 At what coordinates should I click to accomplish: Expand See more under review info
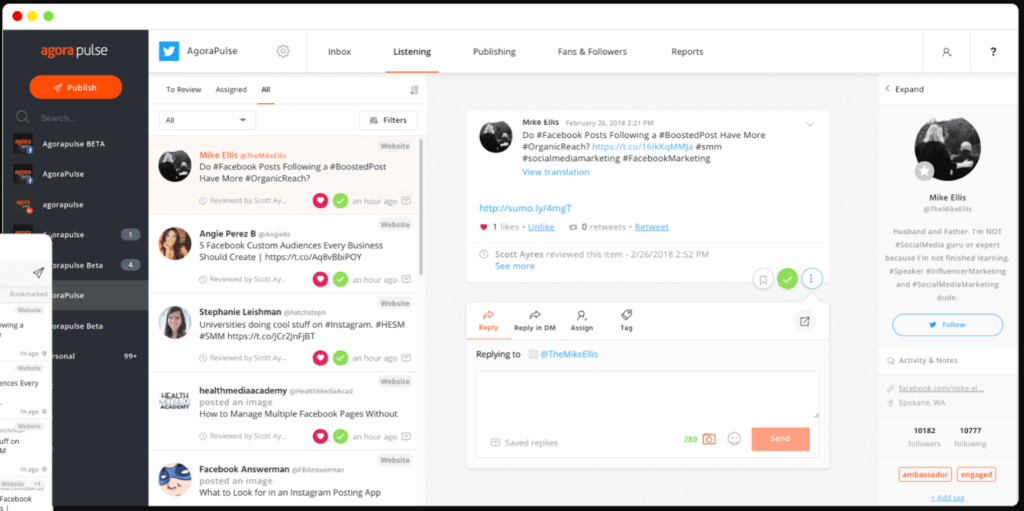pos(515,266)
